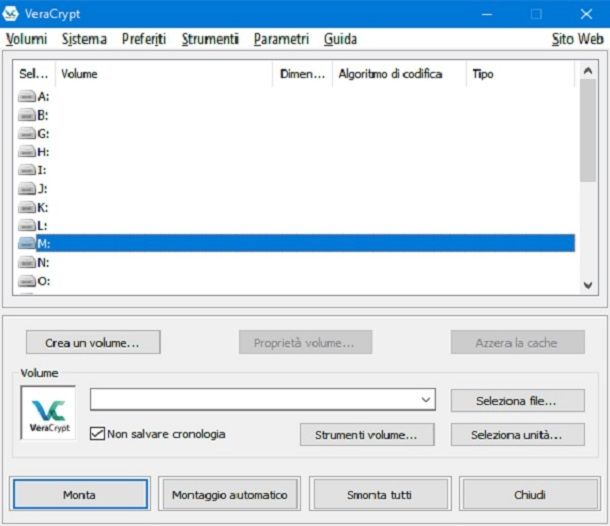Screen dimensions: 610x526
Task: Click the Crea un volume button
Action: 93,342
